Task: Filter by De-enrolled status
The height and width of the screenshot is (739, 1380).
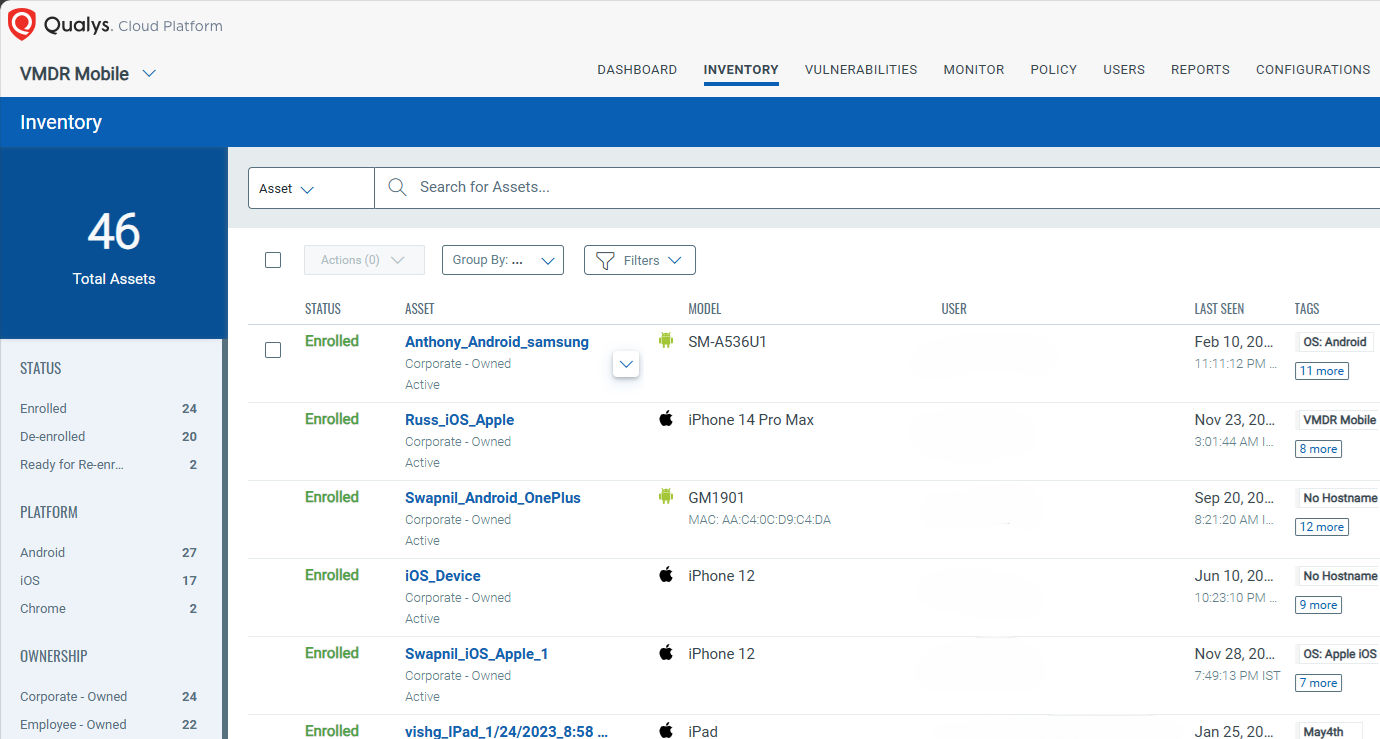Action: 53,437
